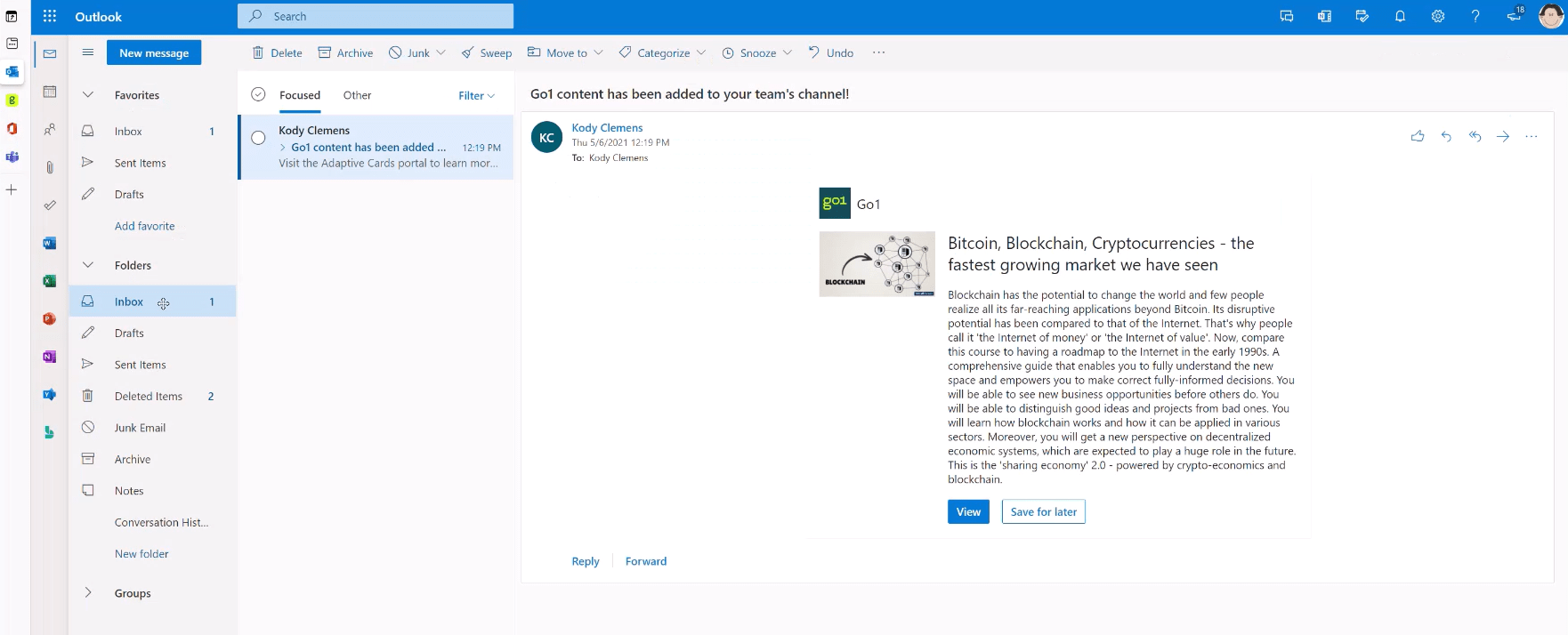Launch Word from the app rail
Viewport: 1568px width, 635px height.
[50, 243]
